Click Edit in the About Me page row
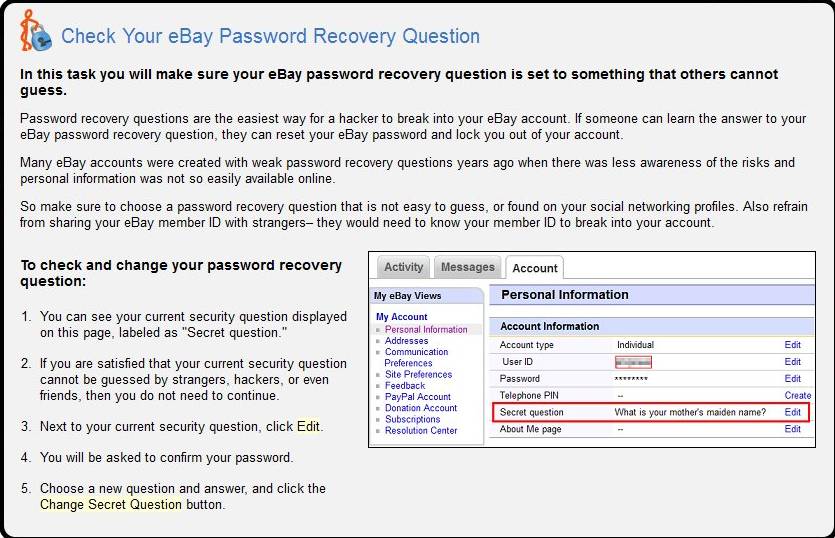The image size is (835, 538). point(792,429)
